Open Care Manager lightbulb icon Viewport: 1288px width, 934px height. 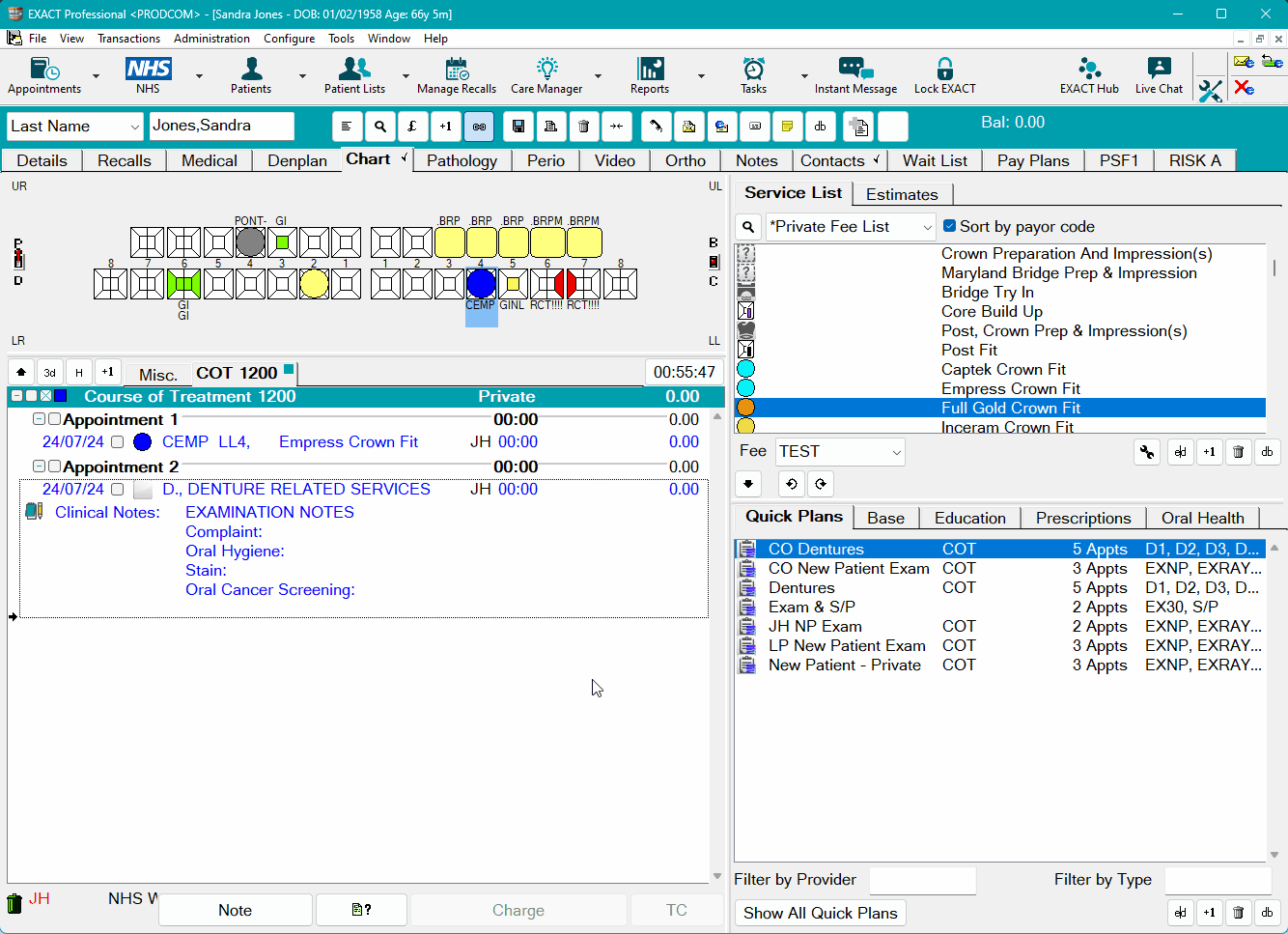[x=546, y=75]
